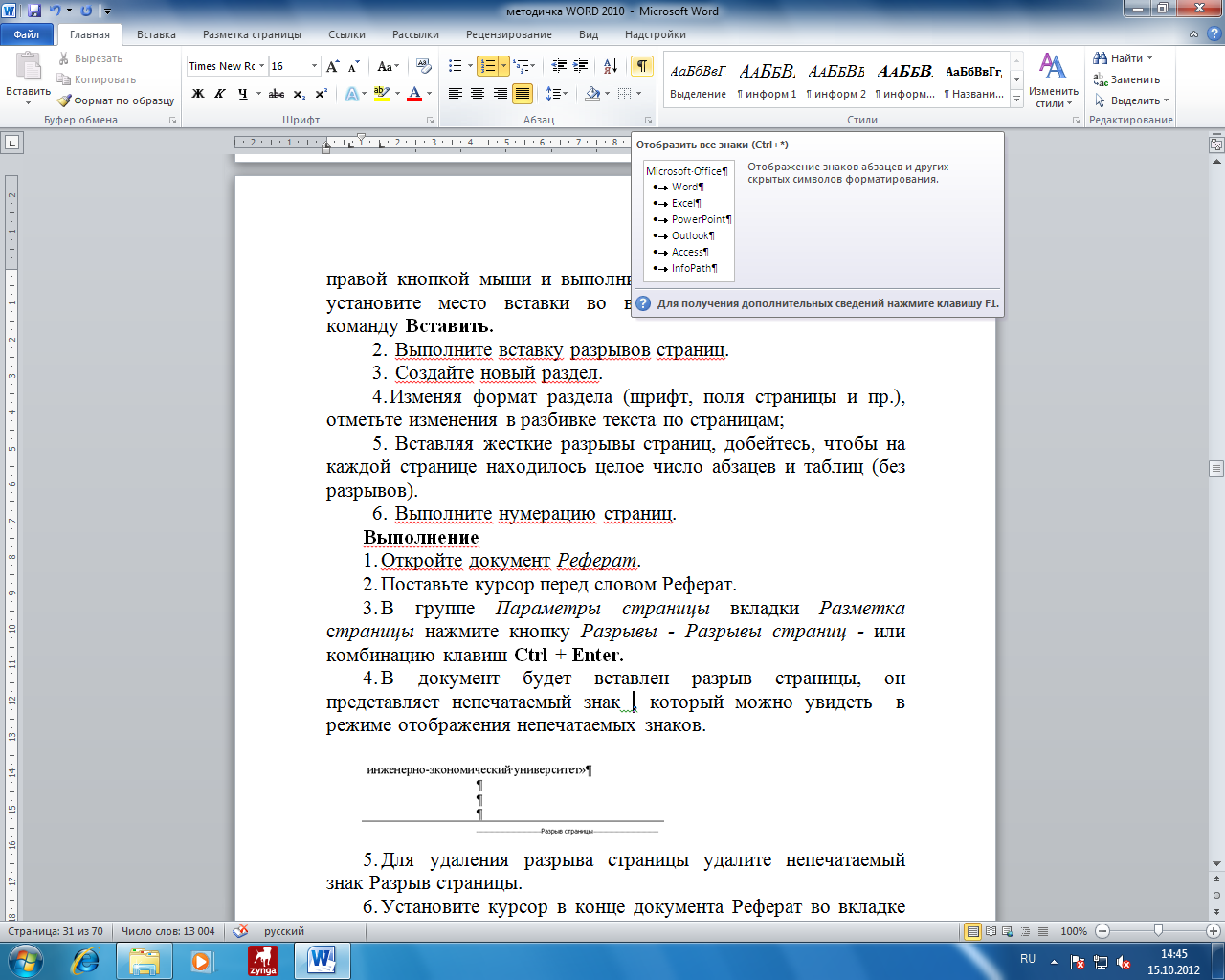1225x980 pixels.
Task: Switch to the Ссылки tab
Action: coord(346,34)
